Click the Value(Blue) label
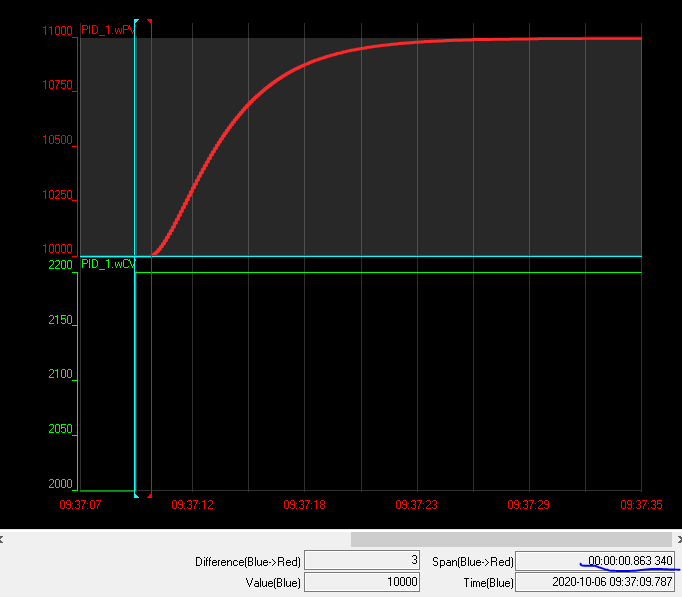The height and width of the screenshot is (597, 682). 273,583
